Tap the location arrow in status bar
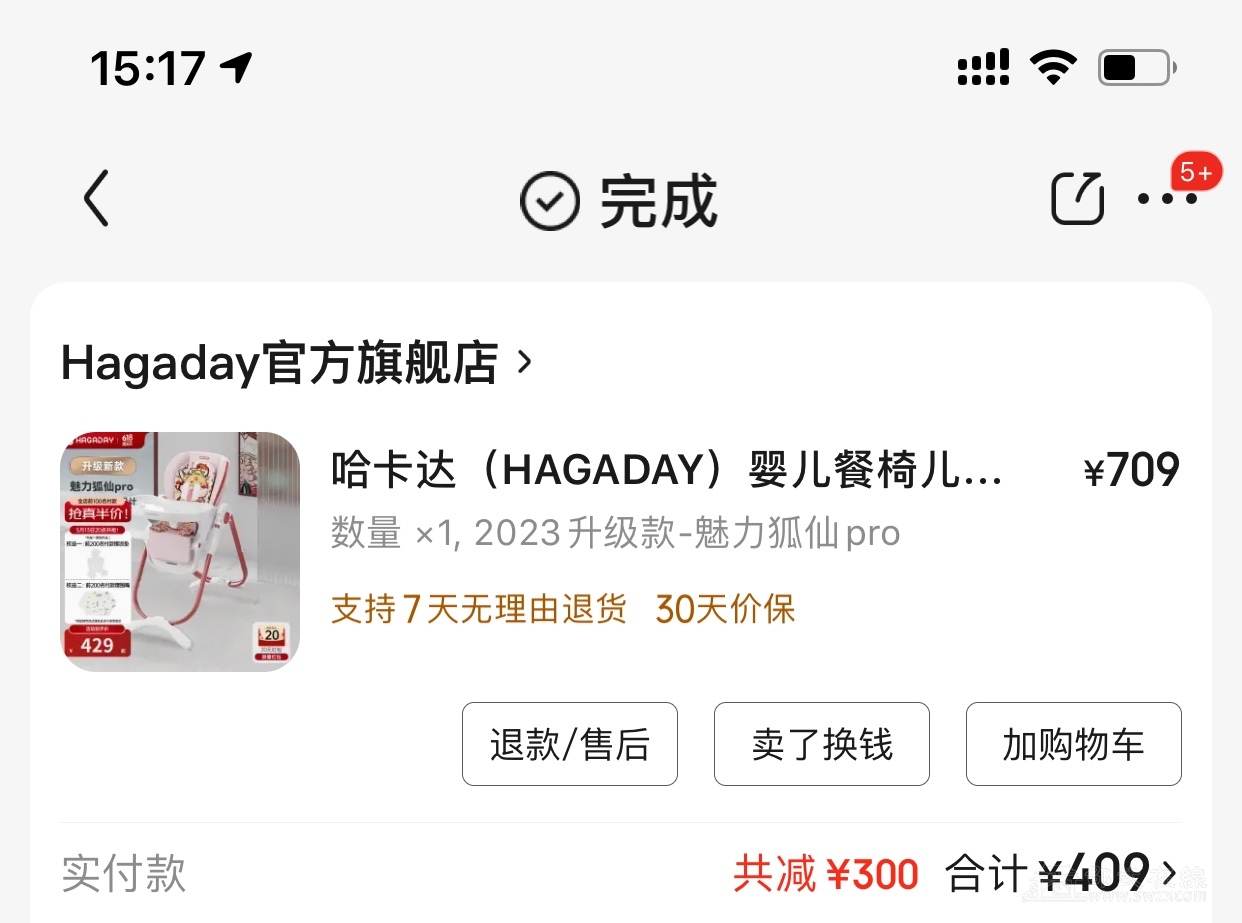 tap(237, 67)
